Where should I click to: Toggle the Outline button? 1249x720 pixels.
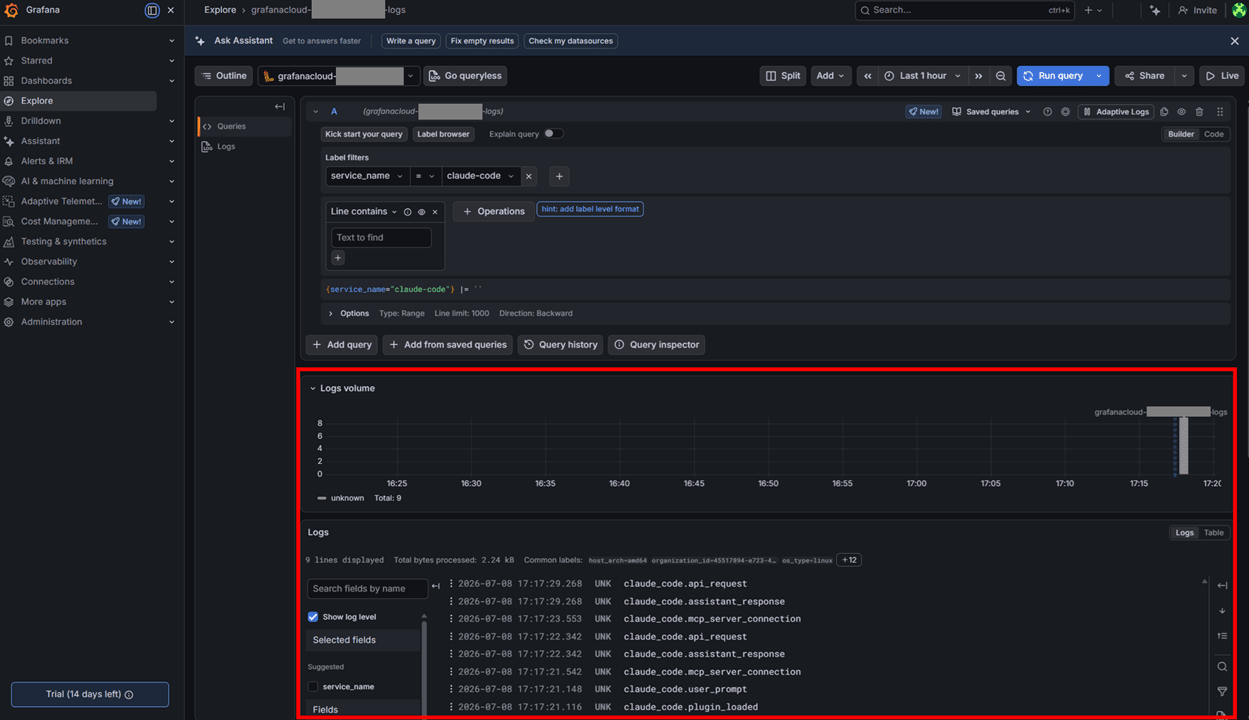(x=224, y=76)
